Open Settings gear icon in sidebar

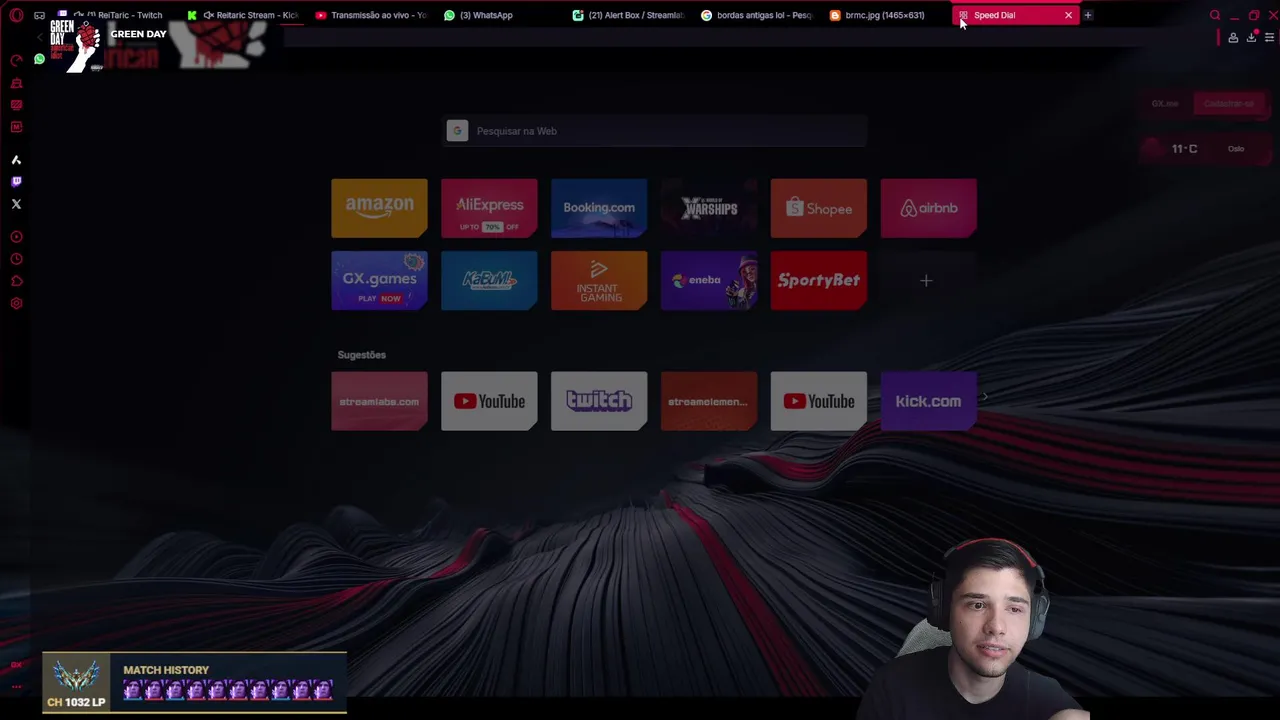16,303
